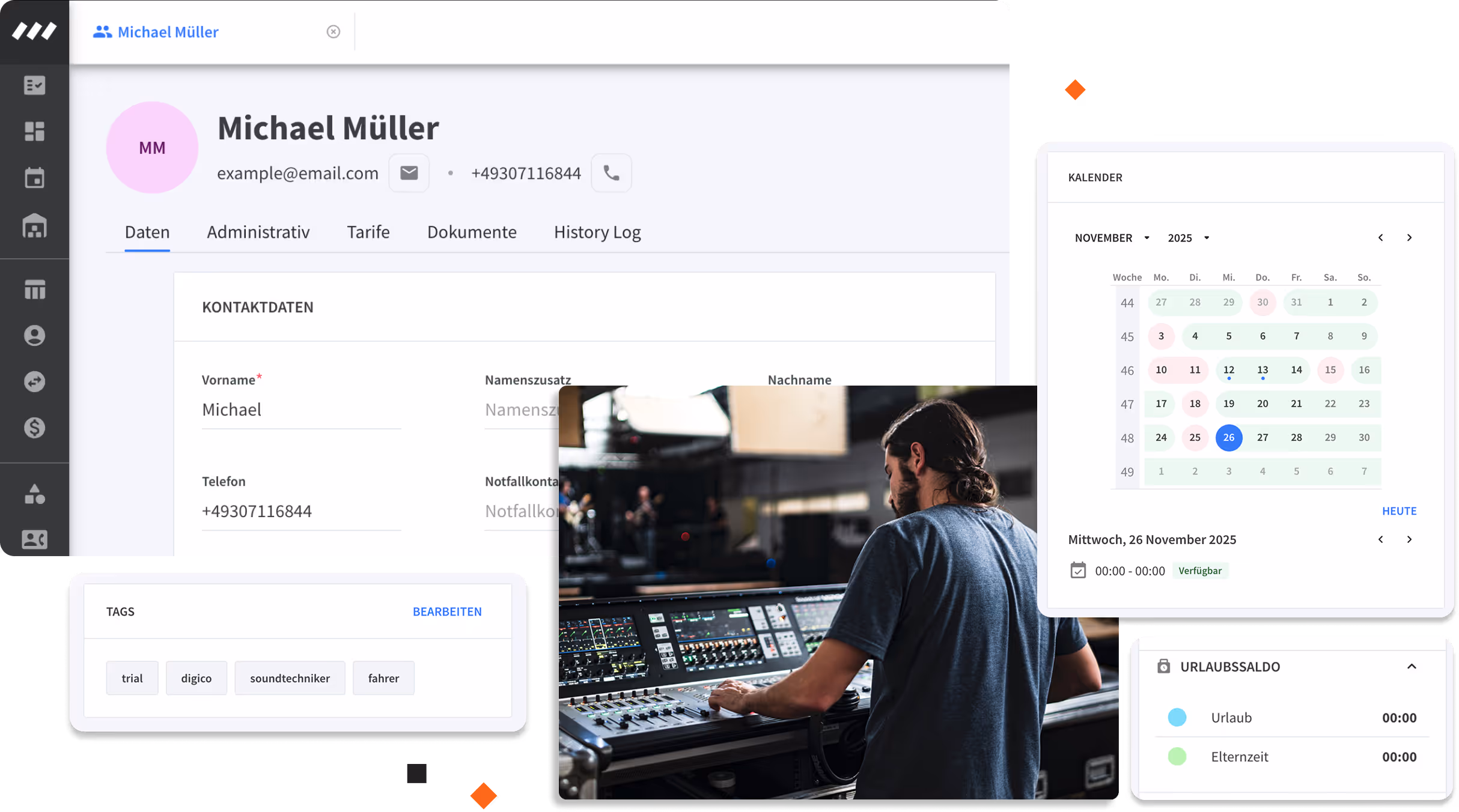Viewport: 1459px width, 812px height.
Task: Collapse the Urlaubssaldo panel
Action: pos(1412,667)
